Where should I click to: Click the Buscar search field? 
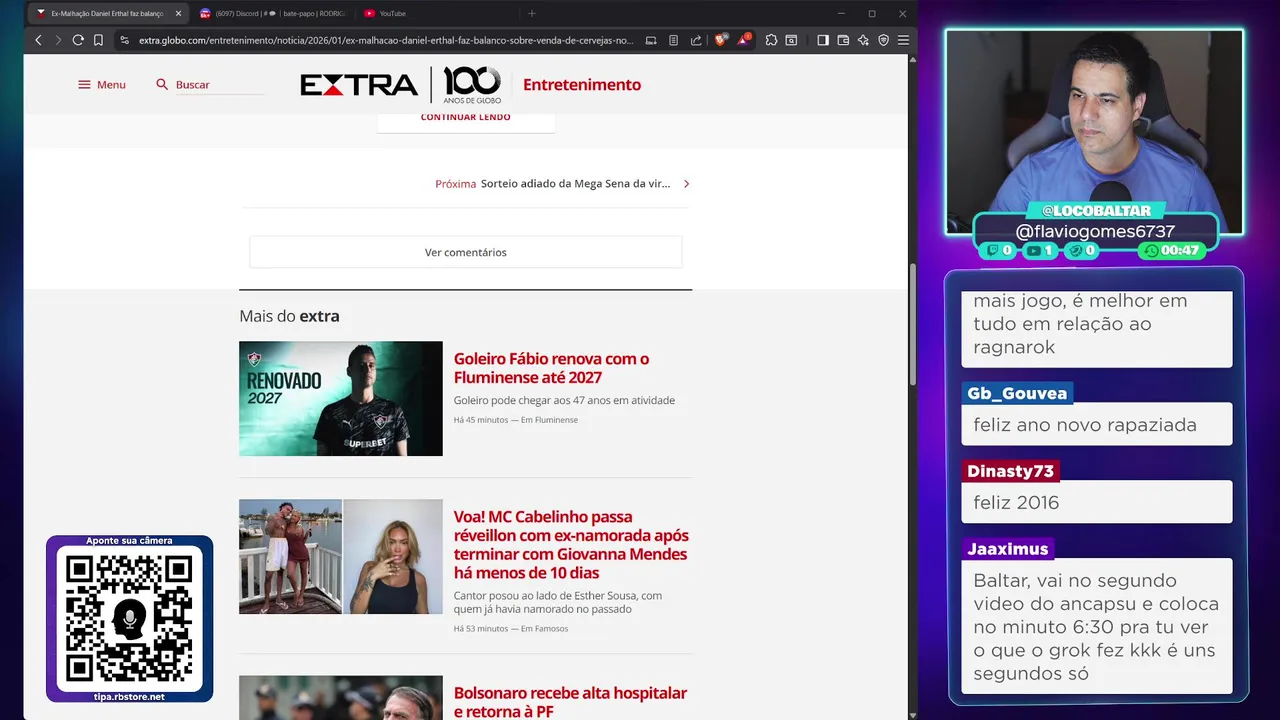[219, 85]
